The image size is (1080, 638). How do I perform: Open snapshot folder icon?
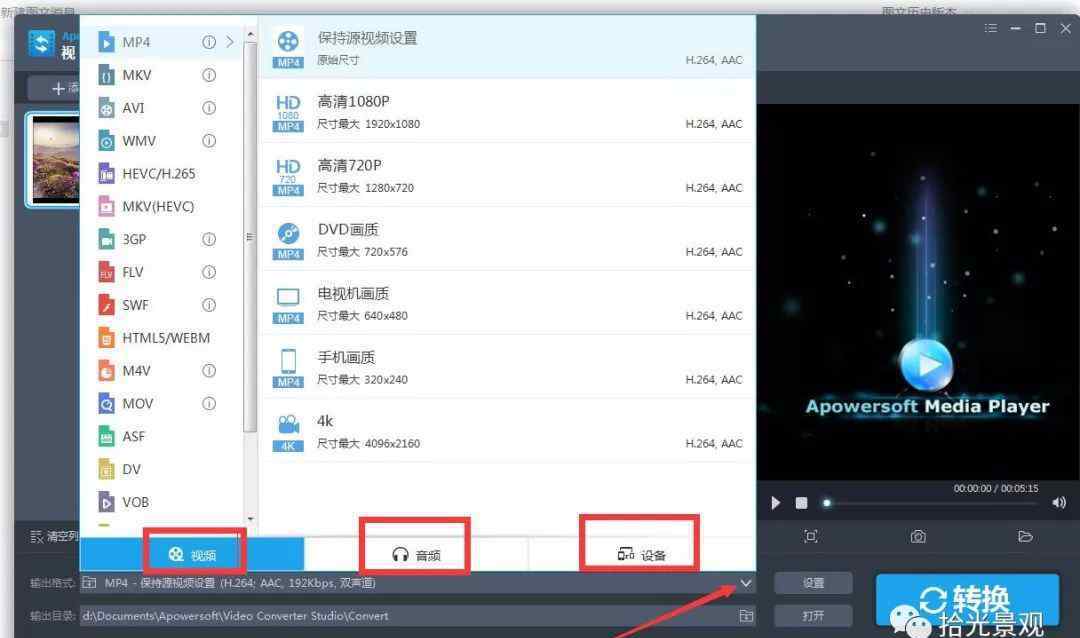pyautogui.click(x=1026, y=537)
